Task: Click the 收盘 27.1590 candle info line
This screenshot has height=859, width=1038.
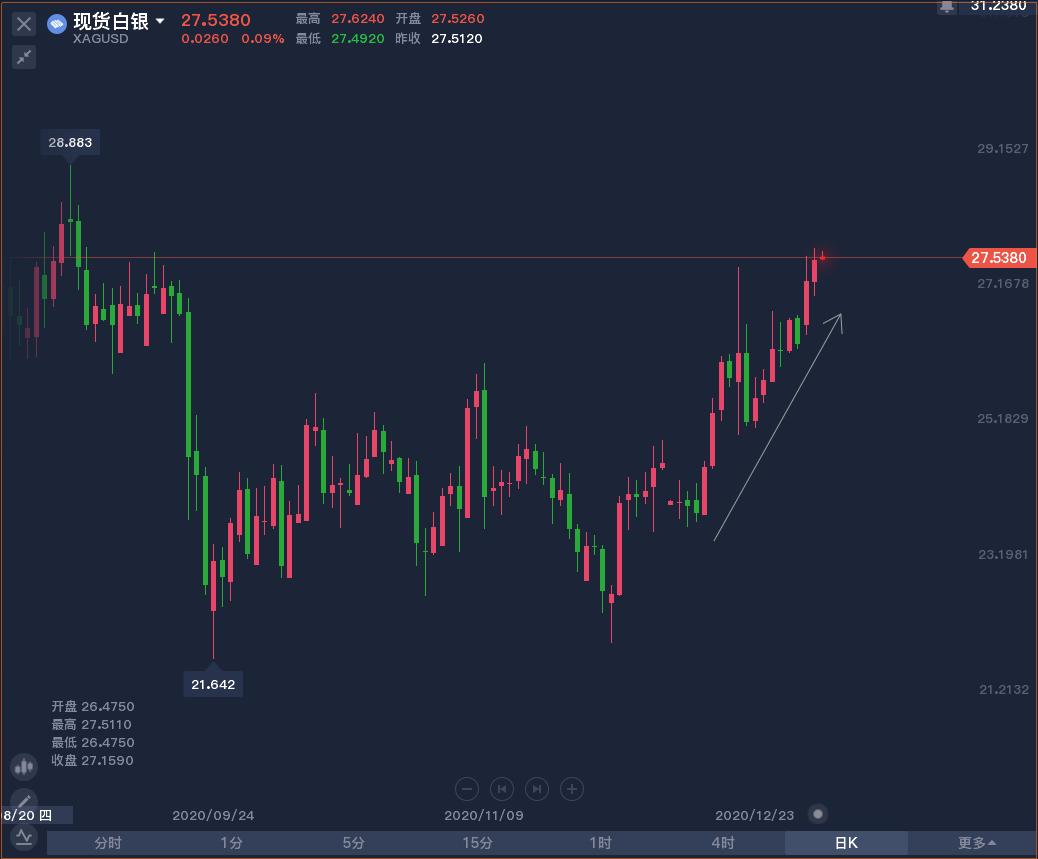Action: point(92,760)
